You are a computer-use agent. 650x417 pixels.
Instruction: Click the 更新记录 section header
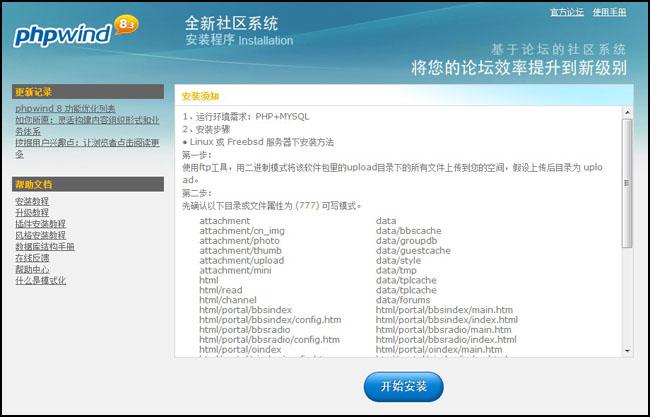tap(88, 92)
